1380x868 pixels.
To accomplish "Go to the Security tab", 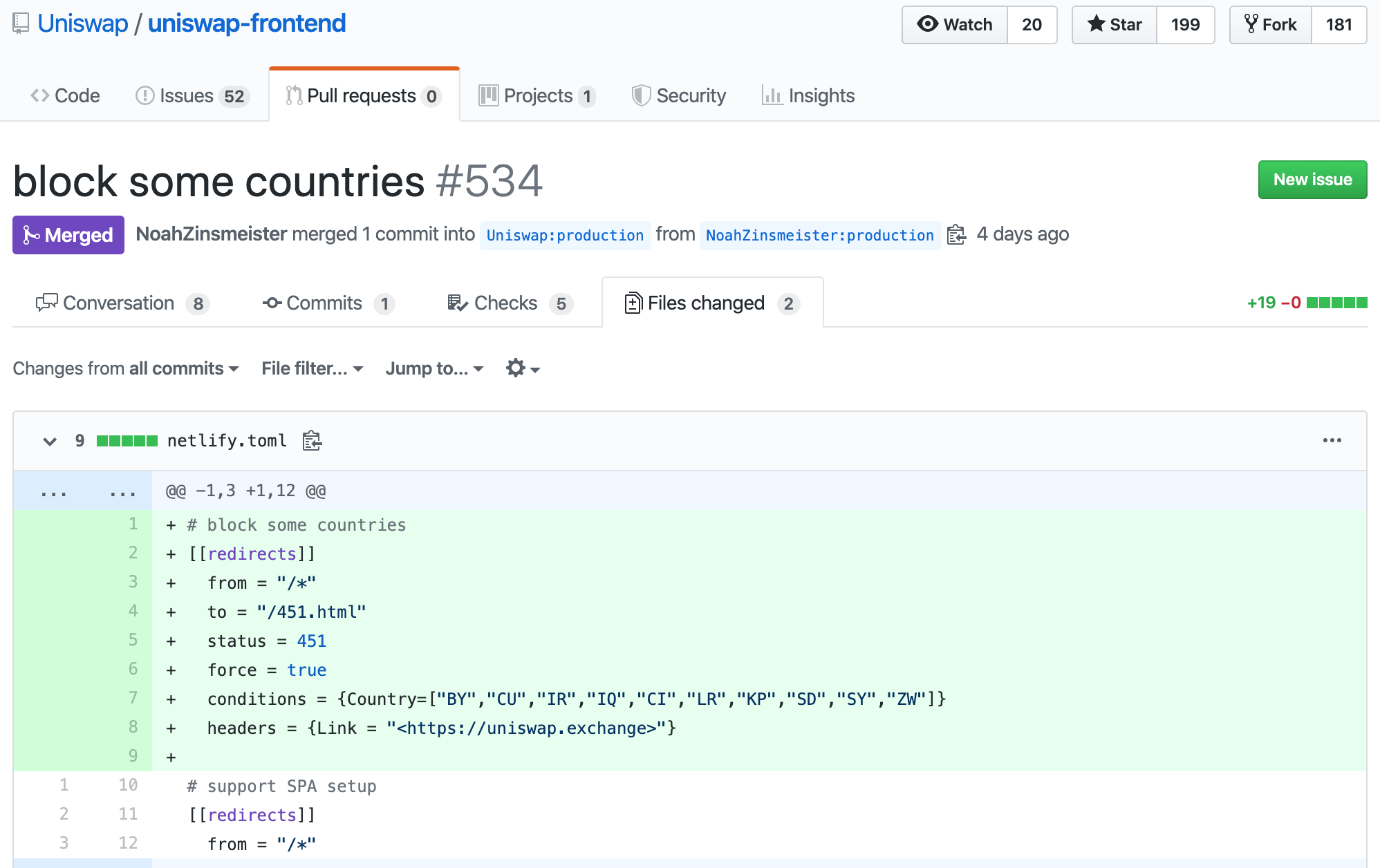I will click(x=679, y=95).
